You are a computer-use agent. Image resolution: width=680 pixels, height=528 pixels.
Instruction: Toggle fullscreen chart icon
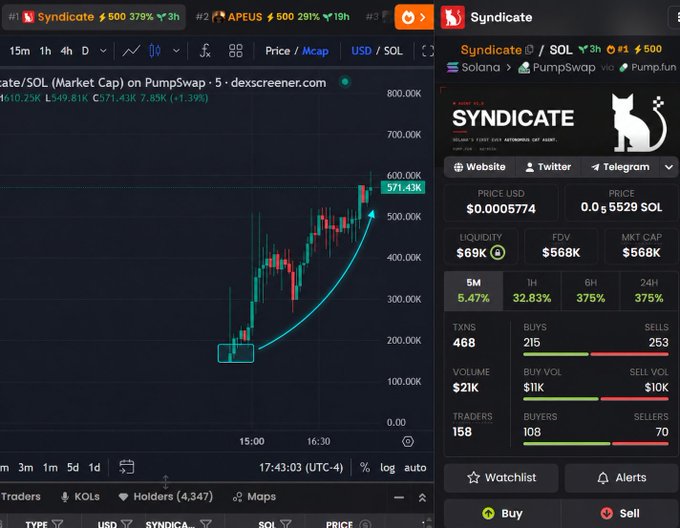pos(428,51)
